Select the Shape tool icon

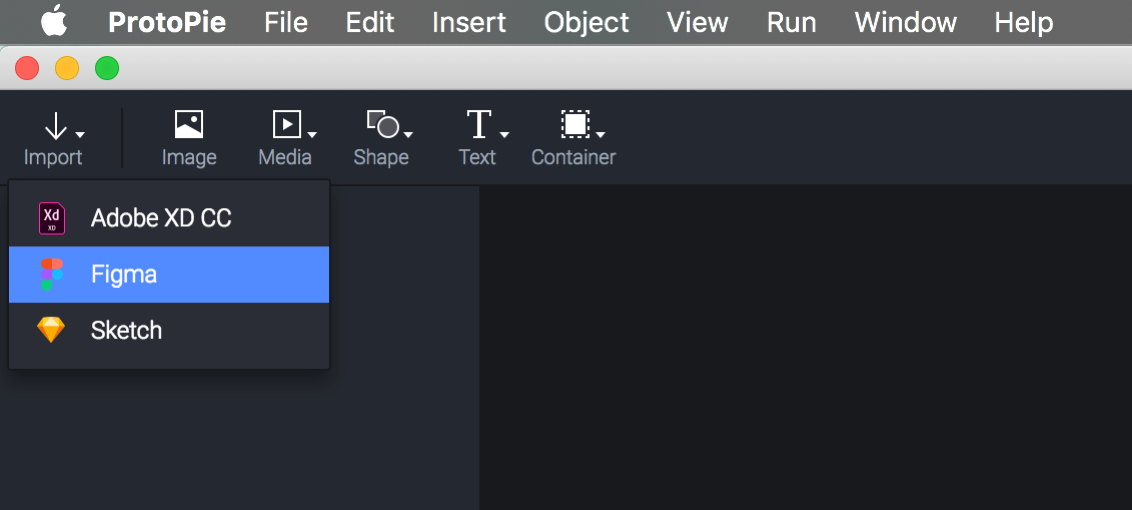(x=382, y=125)
